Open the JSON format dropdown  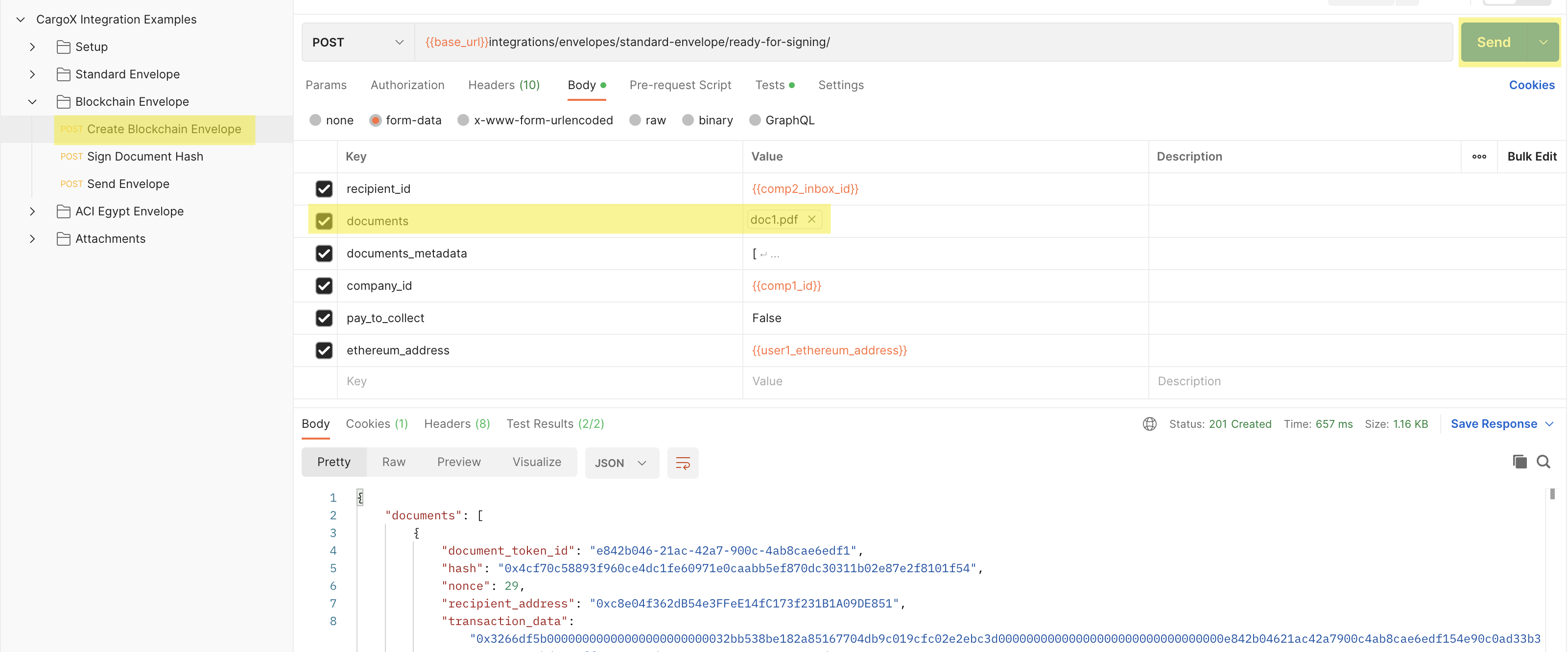pyautogui.click(x=621, y=463)
